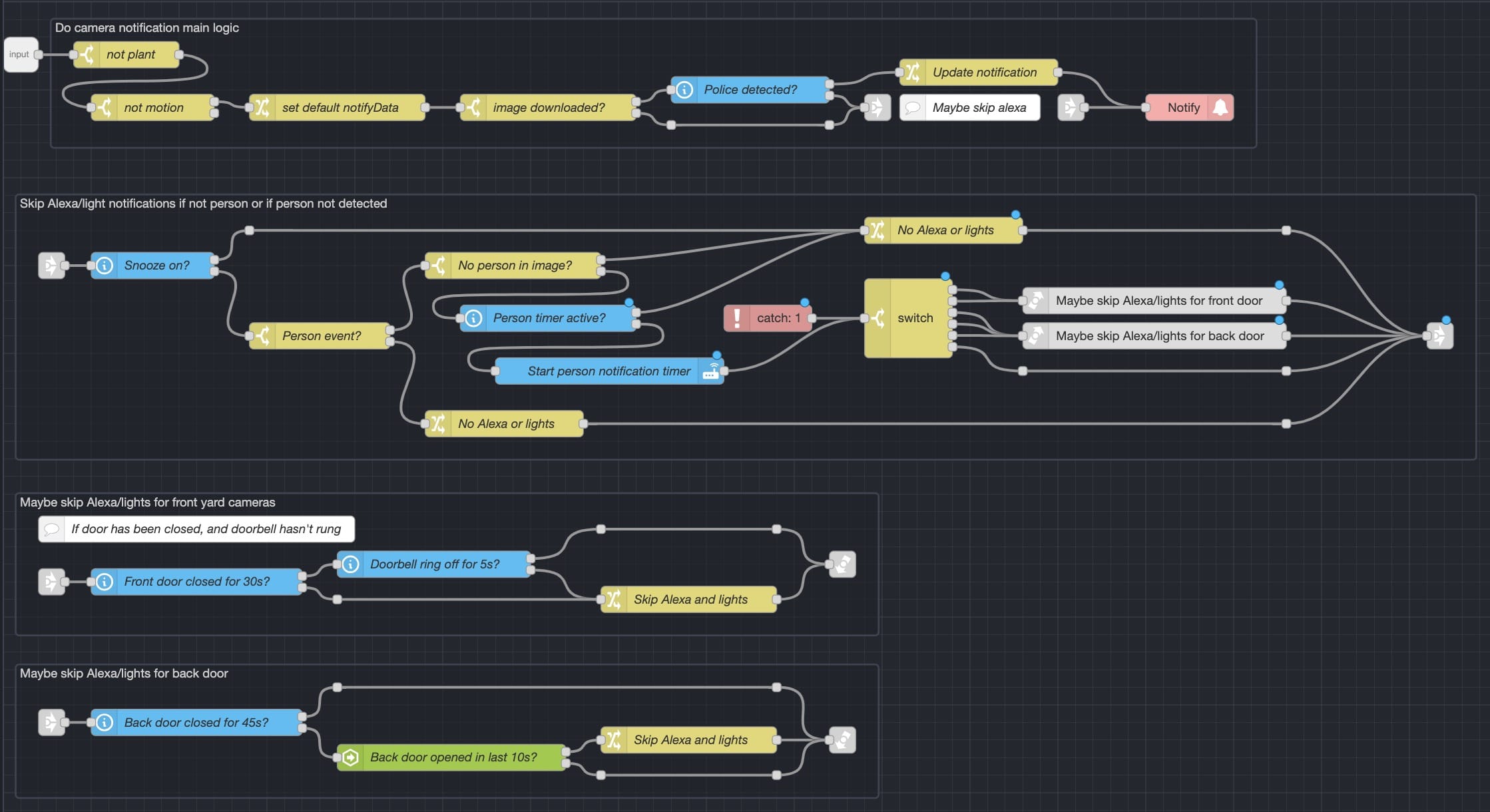Select the Notify node

click(x=1189, y=107)
